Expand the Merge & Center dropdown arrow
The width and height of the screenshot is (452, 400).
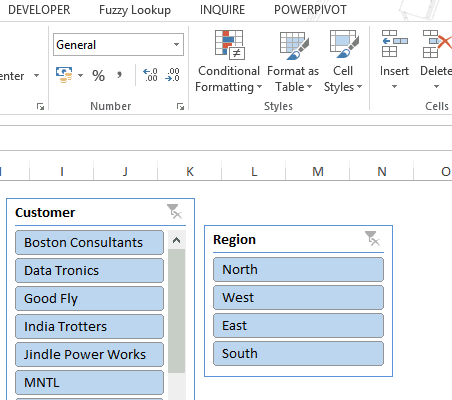(x=36, y=76)
